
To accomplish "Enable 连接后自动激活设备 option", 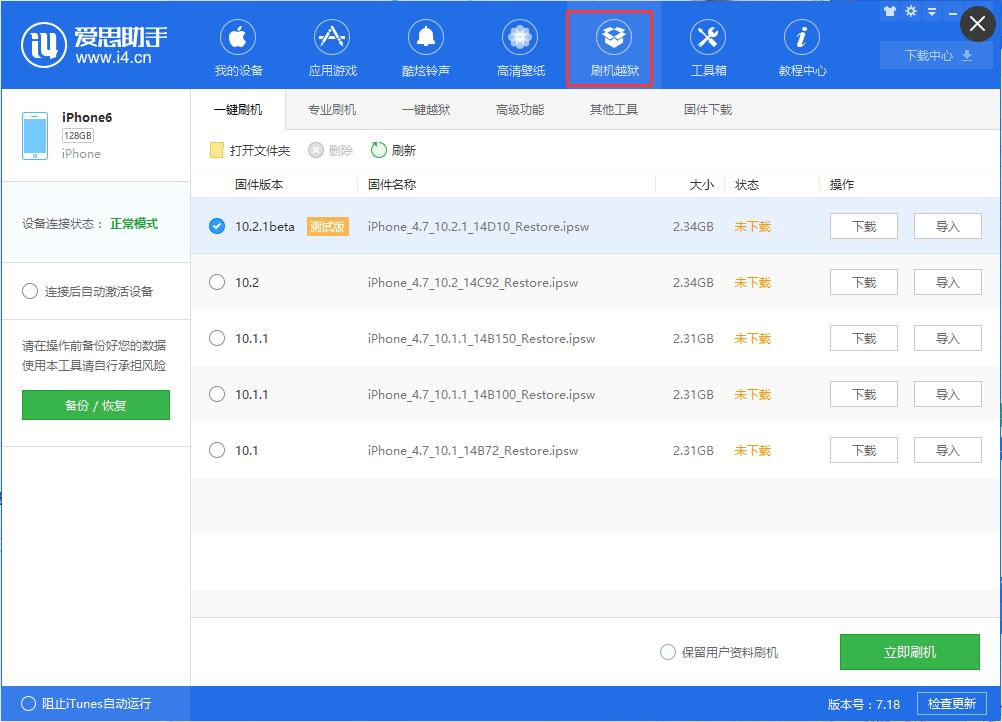I will pos(30,291).
